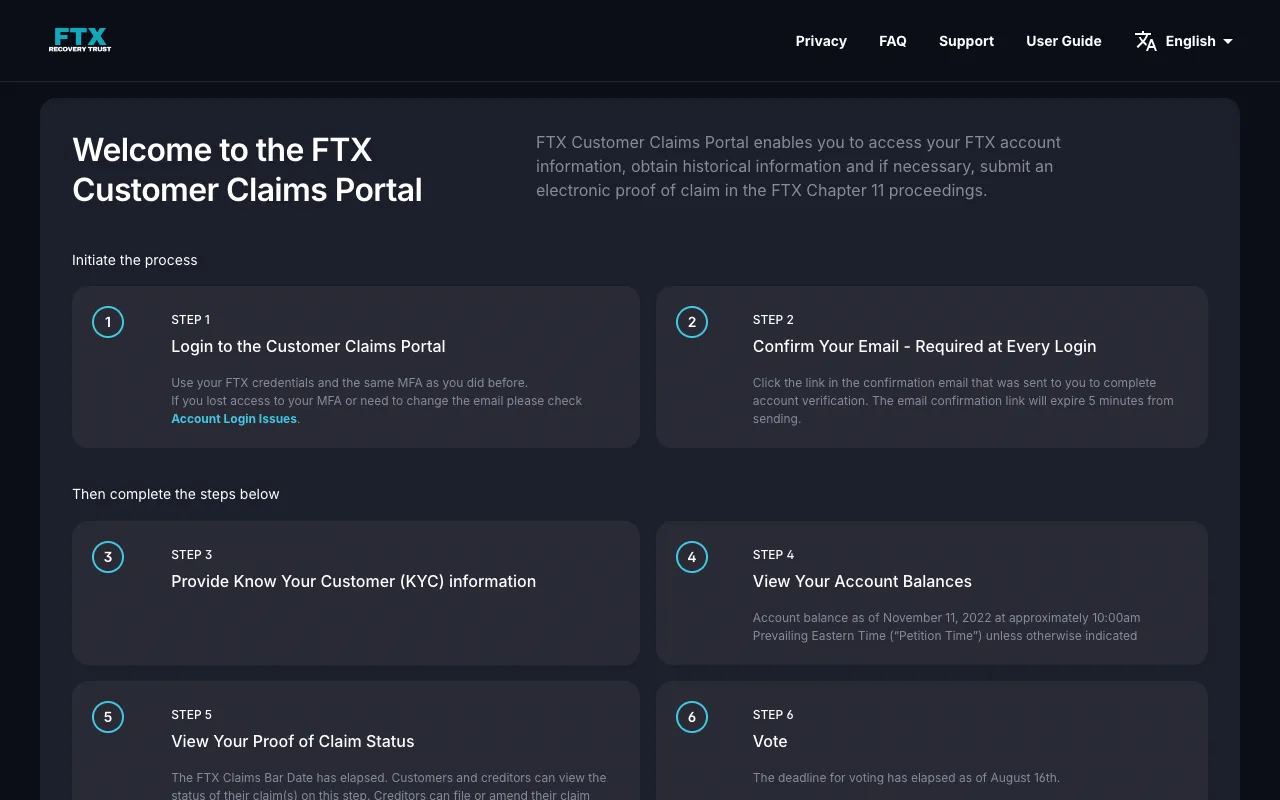
Task: Open the Account Login Issues link
Action: click(x=233, y=419)
